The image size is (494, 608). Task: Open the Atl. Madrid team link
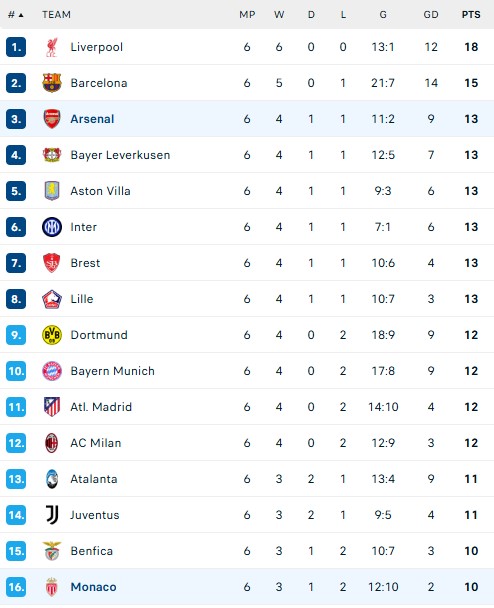(101, 407)
